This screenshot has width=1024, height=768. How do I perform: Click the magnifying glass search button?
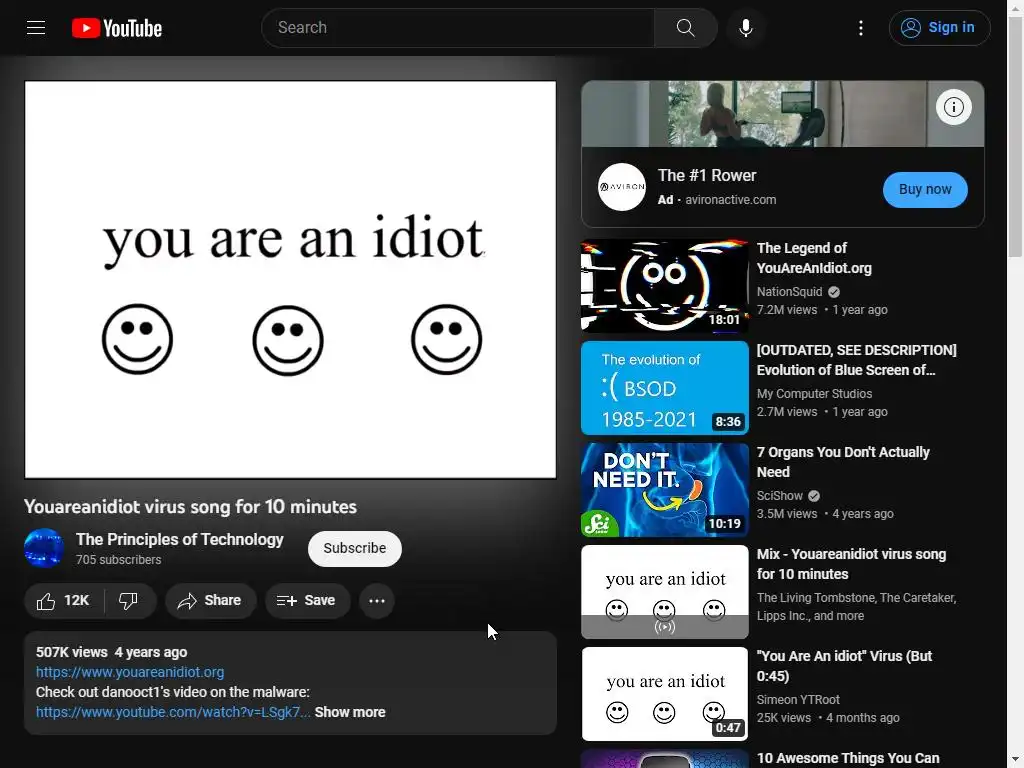click(x=686, y=28)
